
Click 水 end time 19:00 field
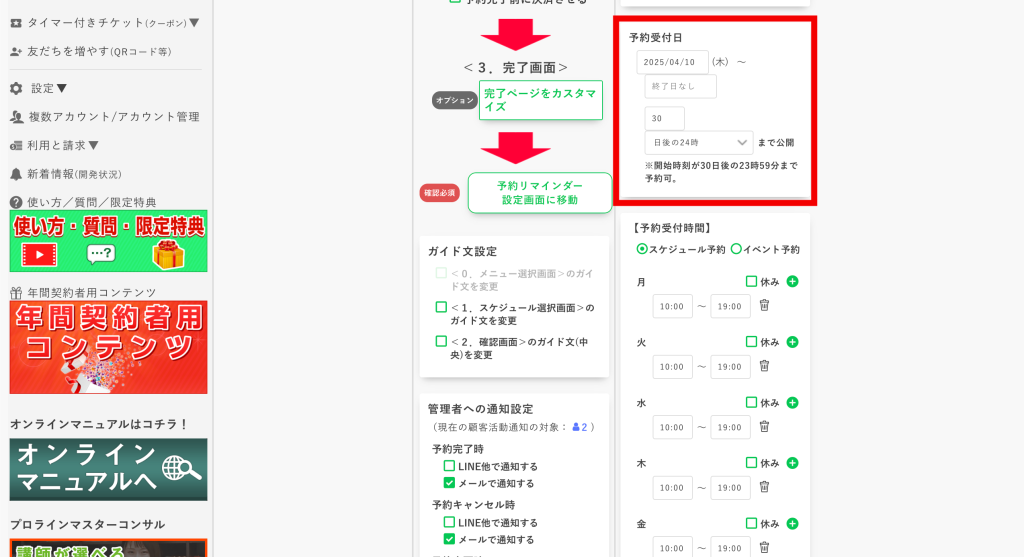(x=730, y=427)
